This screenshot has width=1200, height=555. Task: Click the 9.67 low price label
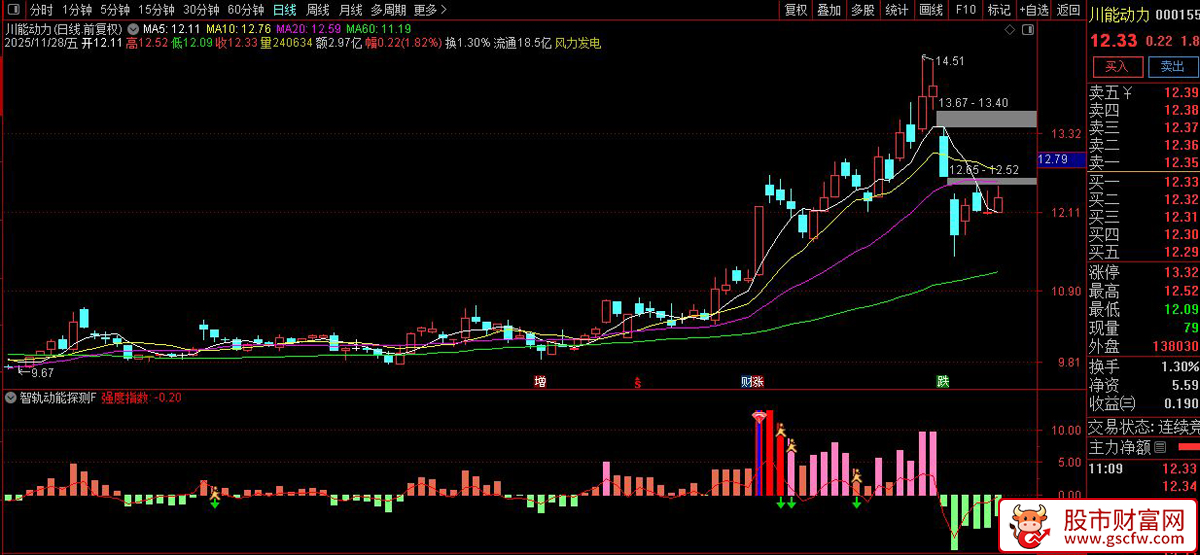tap(41, 372)
